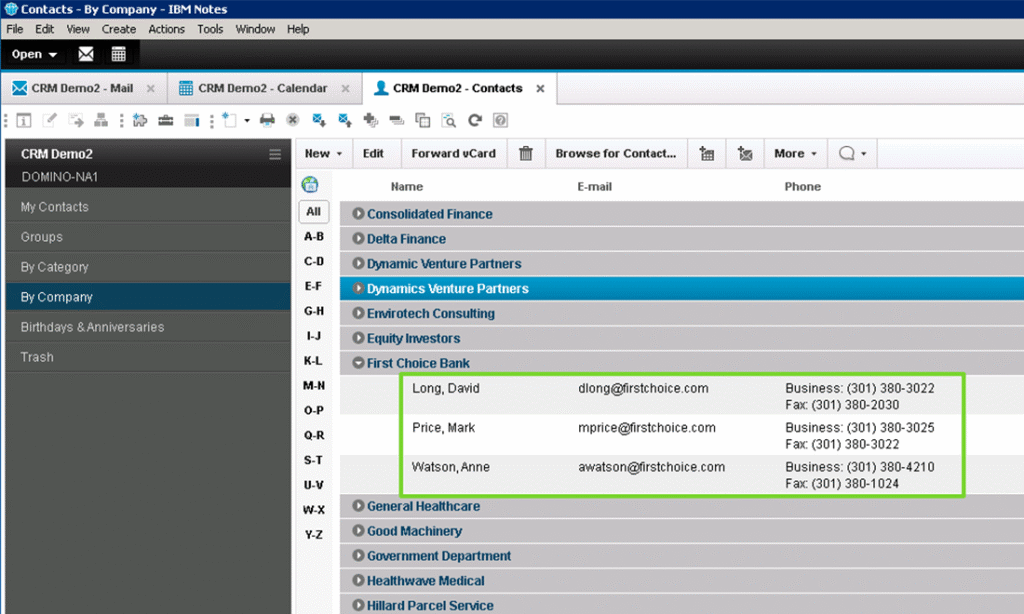The image size is (1024, 614).
Task: Open the Calendar grid icon in top bar
Action: [x=118, y=54]
